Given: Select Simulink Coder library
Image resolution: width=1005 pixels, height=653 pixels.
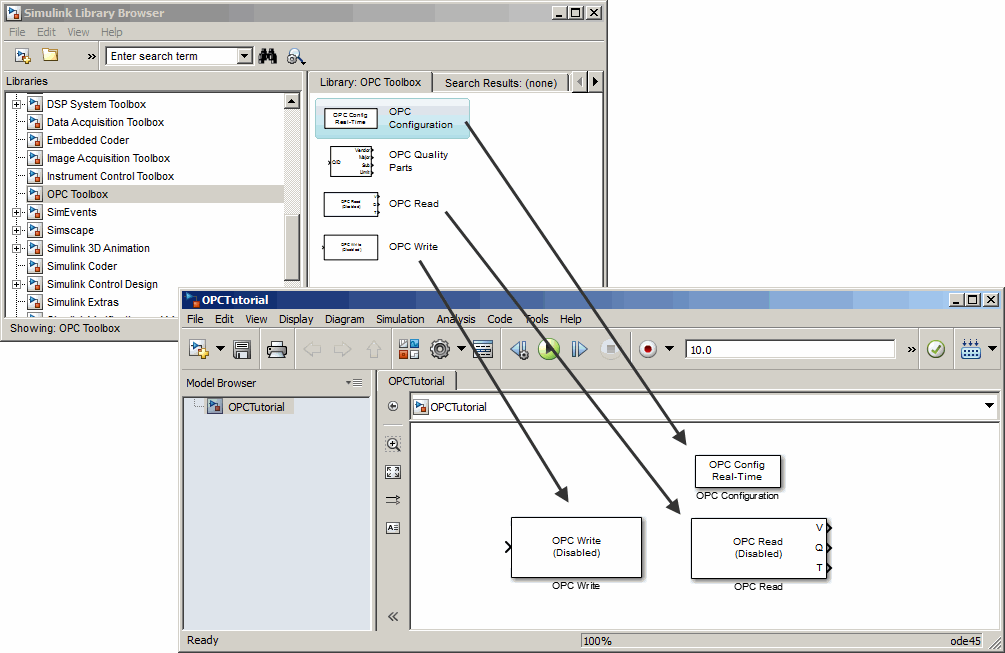Looking at the screenshot, I should coord(82,266).
